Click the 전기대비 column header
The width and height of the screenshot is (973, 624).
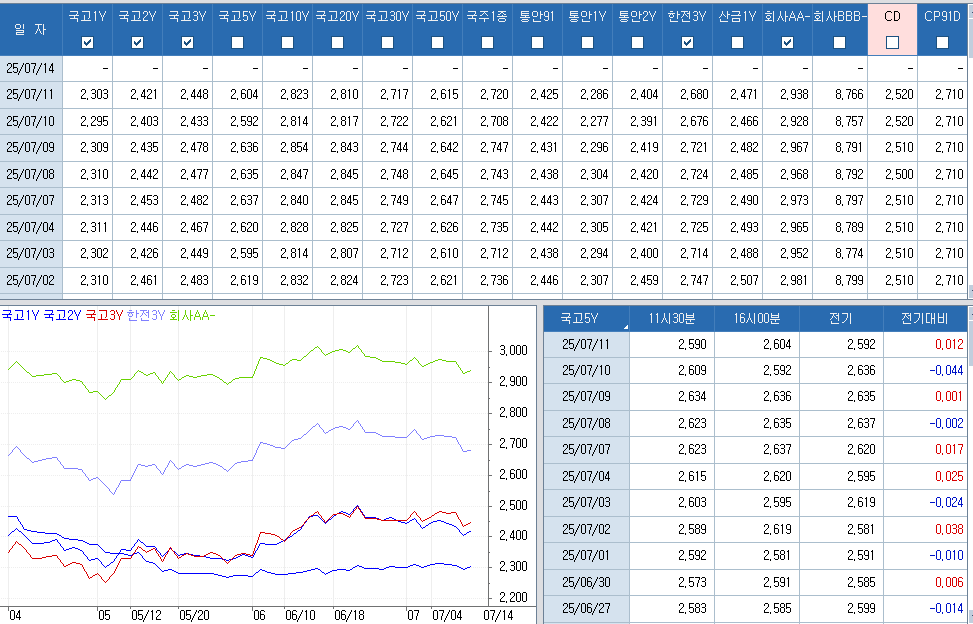tap(927, 320)
